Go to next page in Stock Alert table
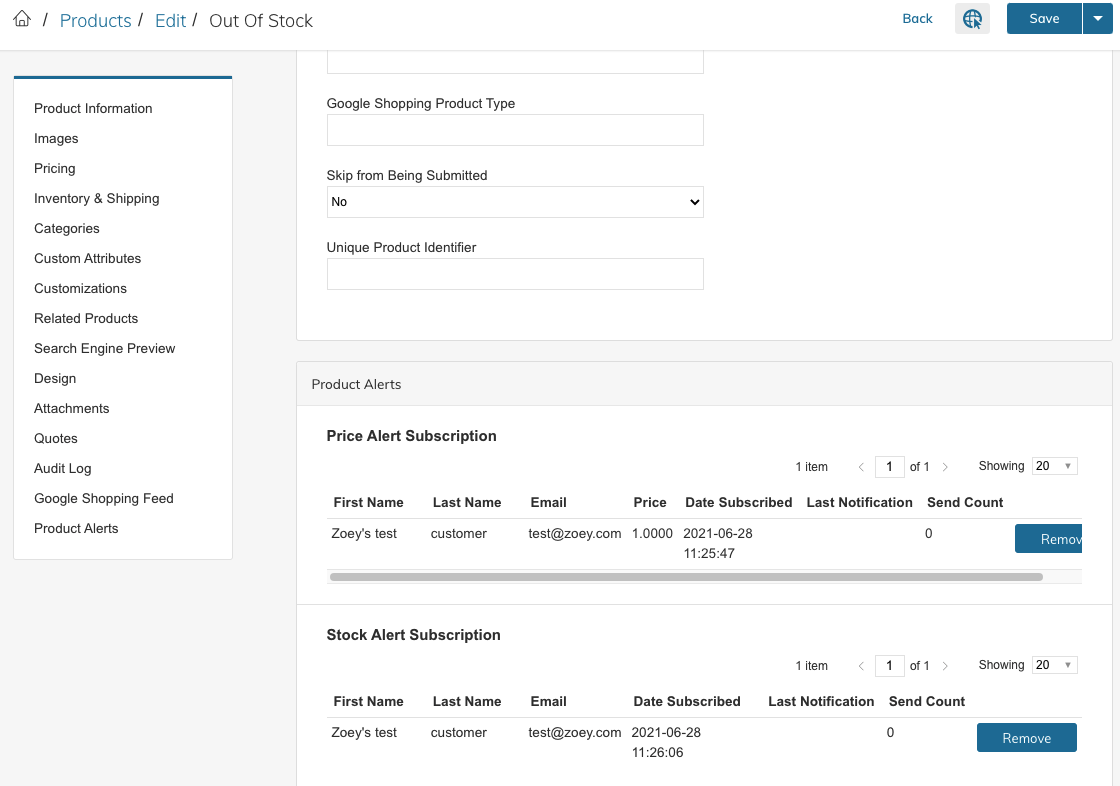 tap(945, 666)
